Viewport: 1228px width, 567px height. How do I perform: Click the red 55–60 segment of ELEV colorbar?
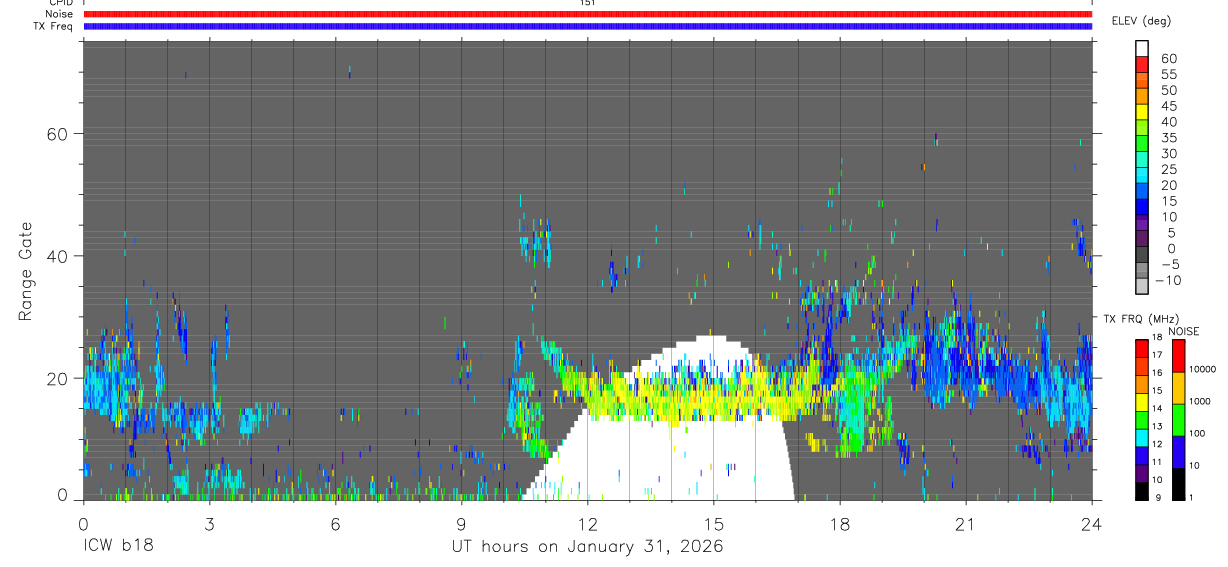(x=1142, y=65)
